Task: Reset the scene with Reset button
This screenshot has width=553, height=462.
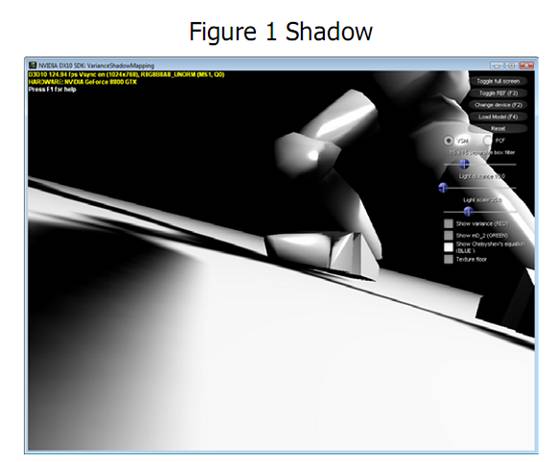Action: [498, 128]
